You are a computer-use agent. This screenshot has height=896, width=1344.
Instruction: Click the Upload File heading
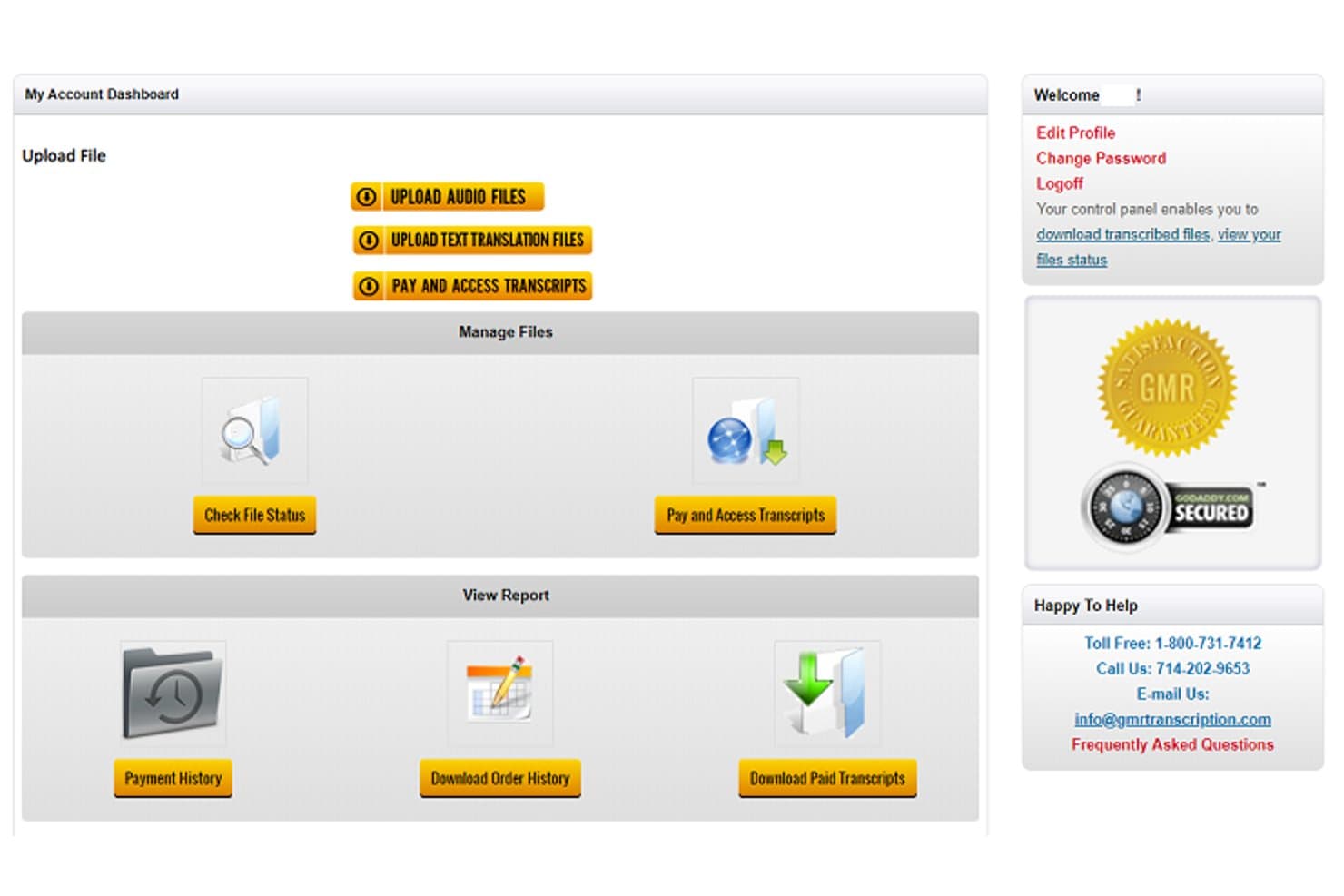[x=64, y=156]
